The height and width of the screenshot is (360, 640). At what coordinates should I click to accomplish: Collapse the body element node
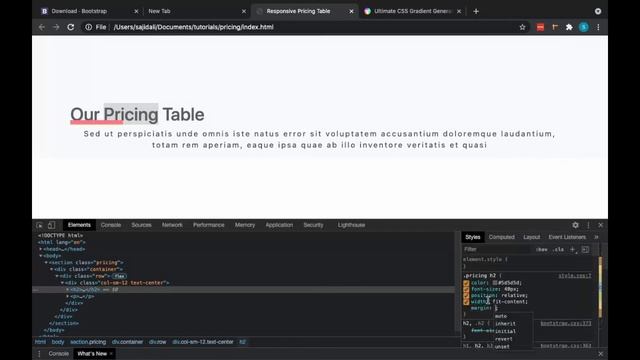pos(41,256)
